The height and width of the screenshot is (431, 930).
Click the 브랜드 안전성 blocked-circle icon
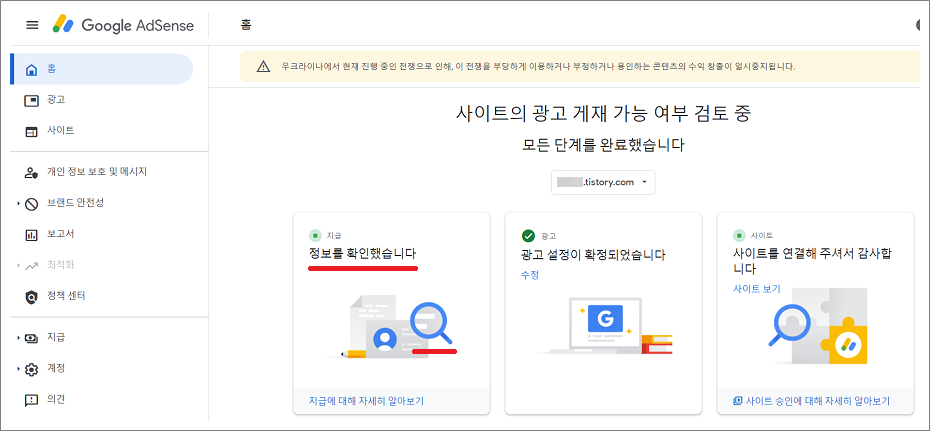pos(31,204)
